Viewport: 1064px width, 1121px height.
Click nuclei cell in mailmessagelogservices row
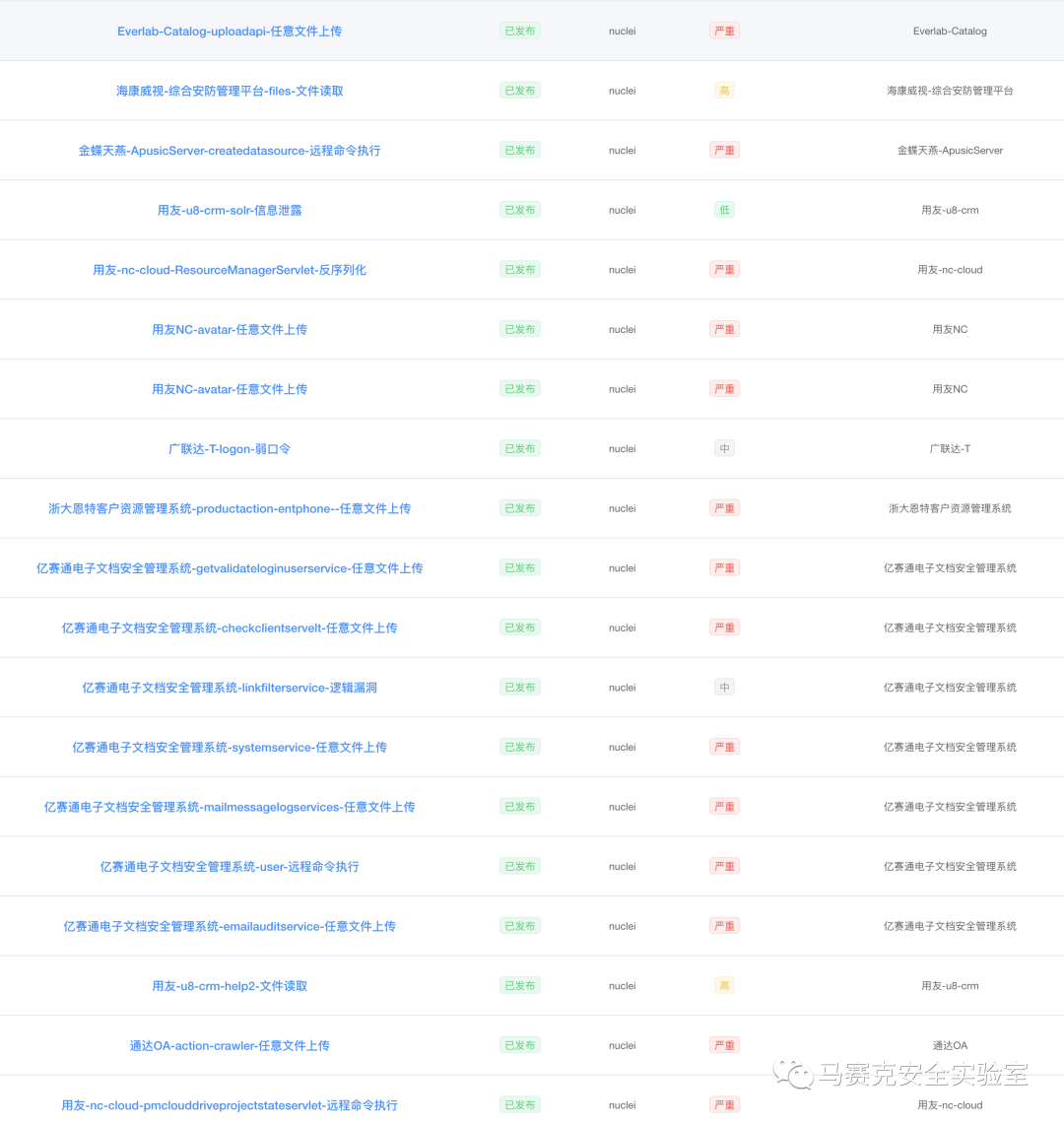point(622,807)
